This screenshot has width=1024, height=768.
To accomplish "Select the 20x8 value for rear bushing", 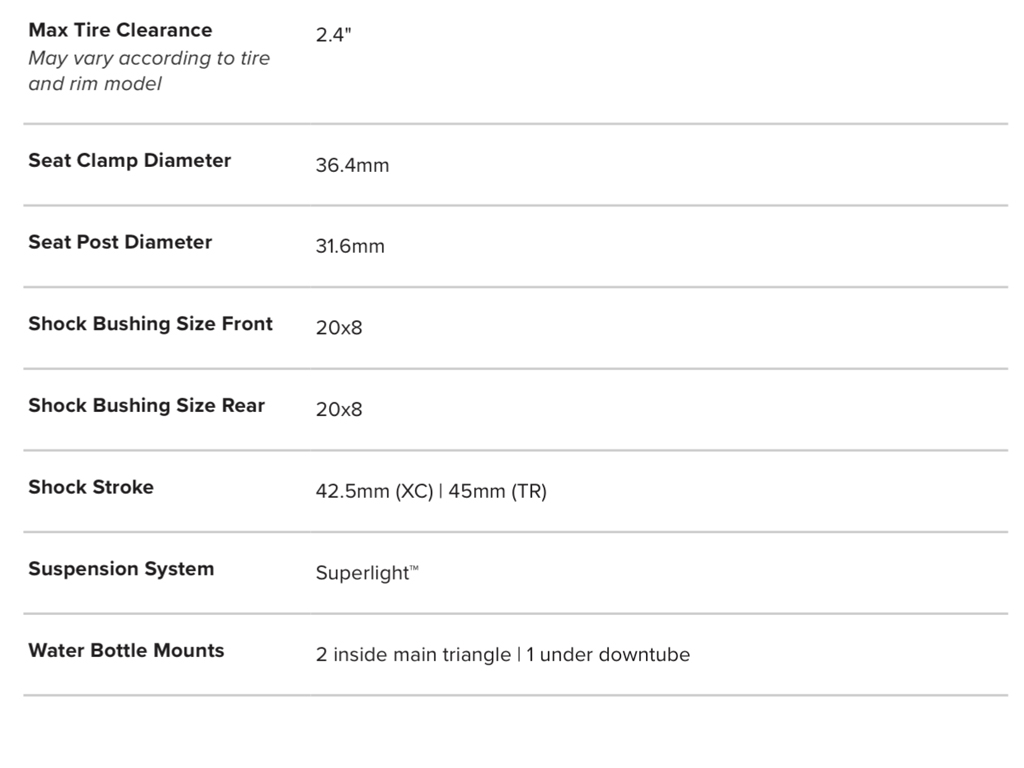I will (339, 410).
